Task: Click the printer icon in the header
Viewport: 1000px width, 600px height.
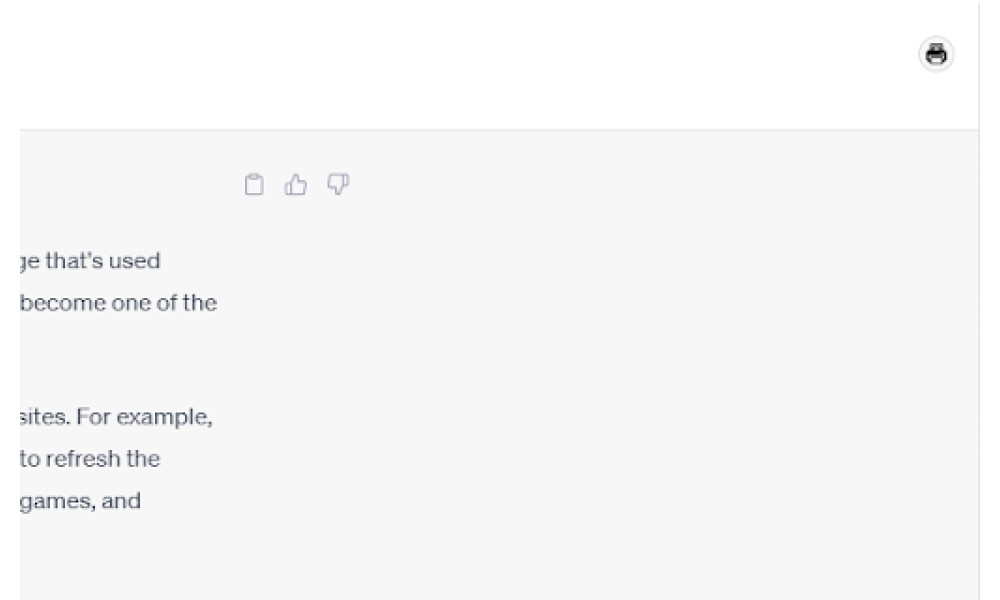Action: pos(936,54)
